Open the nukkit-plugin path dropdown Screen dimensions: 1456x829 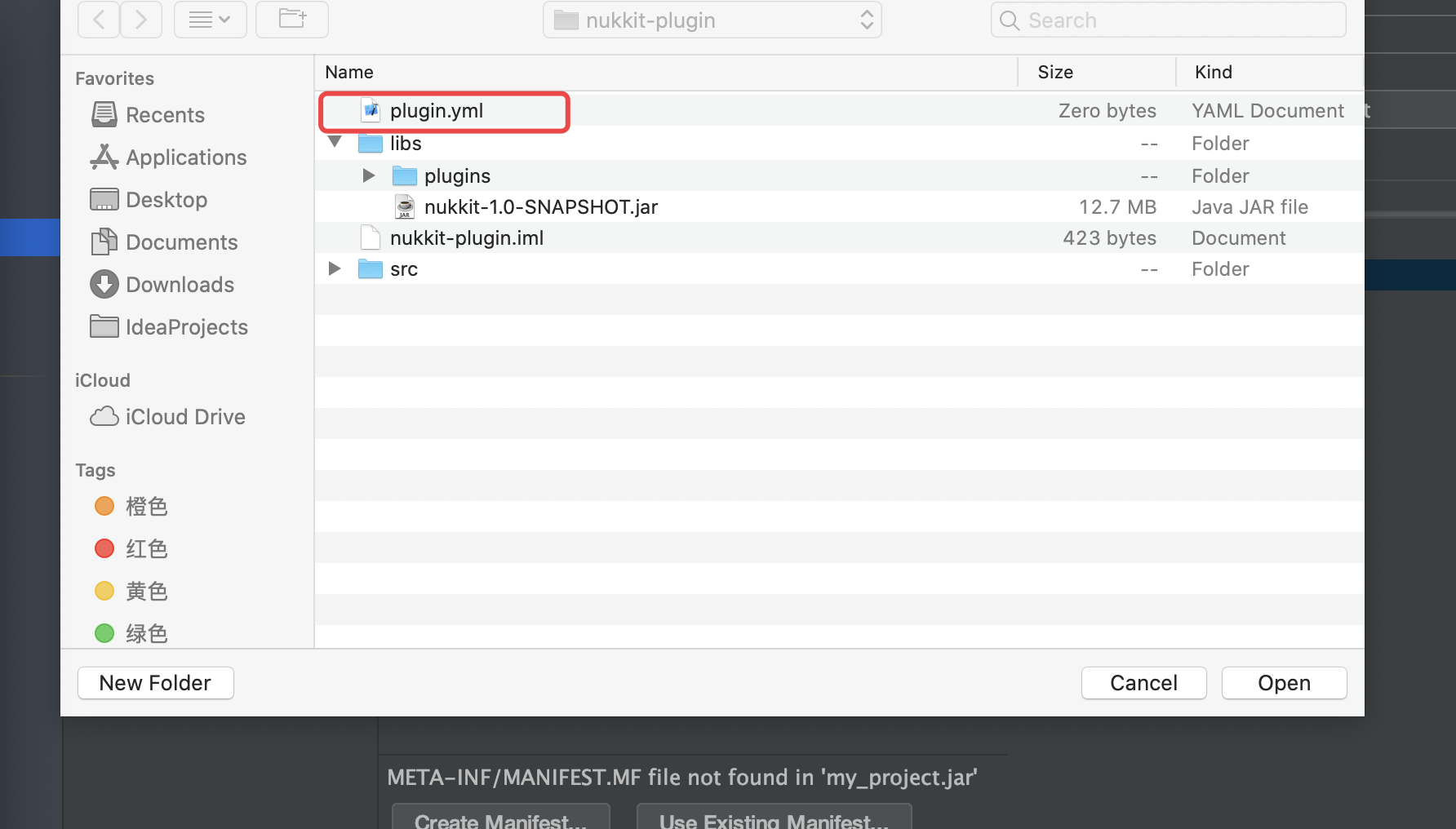[x=712, y=20]
